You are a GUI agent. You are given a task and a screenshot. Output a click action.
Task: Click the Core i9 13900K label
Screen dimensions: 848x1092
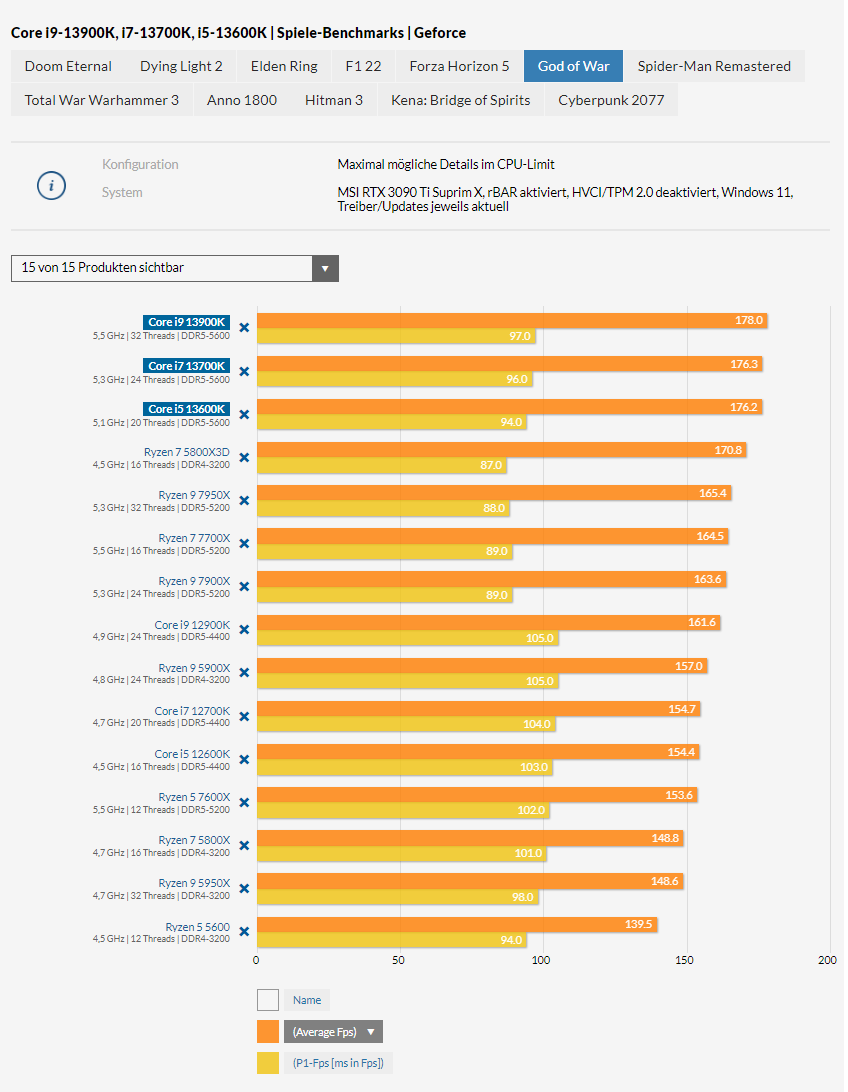[187, 322]
